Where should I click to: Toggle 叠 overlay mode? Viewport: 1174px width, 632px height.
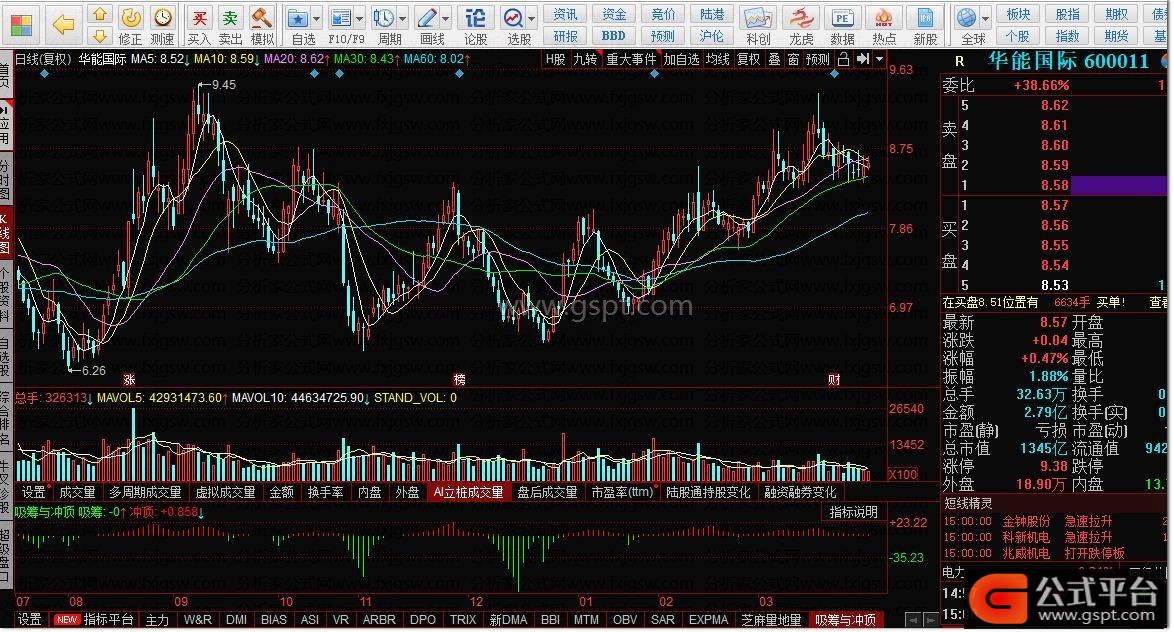[x=774, y=59]
